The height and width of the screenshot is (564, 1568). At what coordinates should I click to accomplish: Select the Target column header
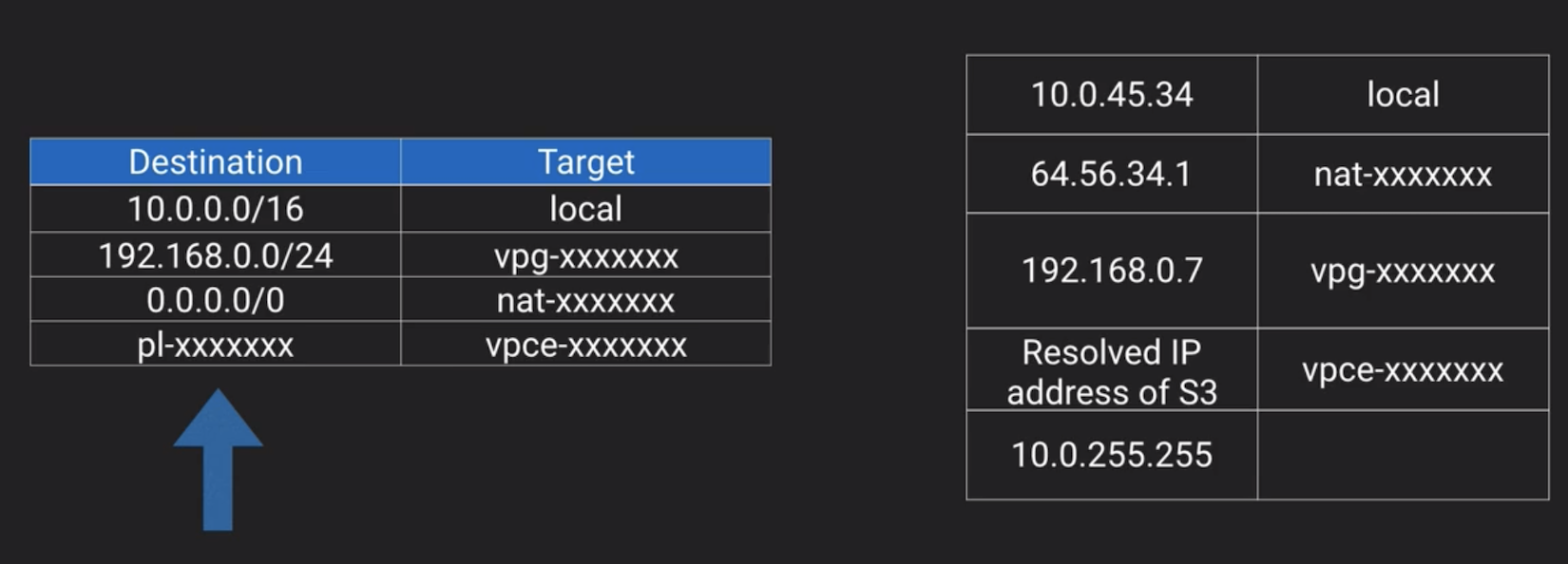tap(585, 161)
